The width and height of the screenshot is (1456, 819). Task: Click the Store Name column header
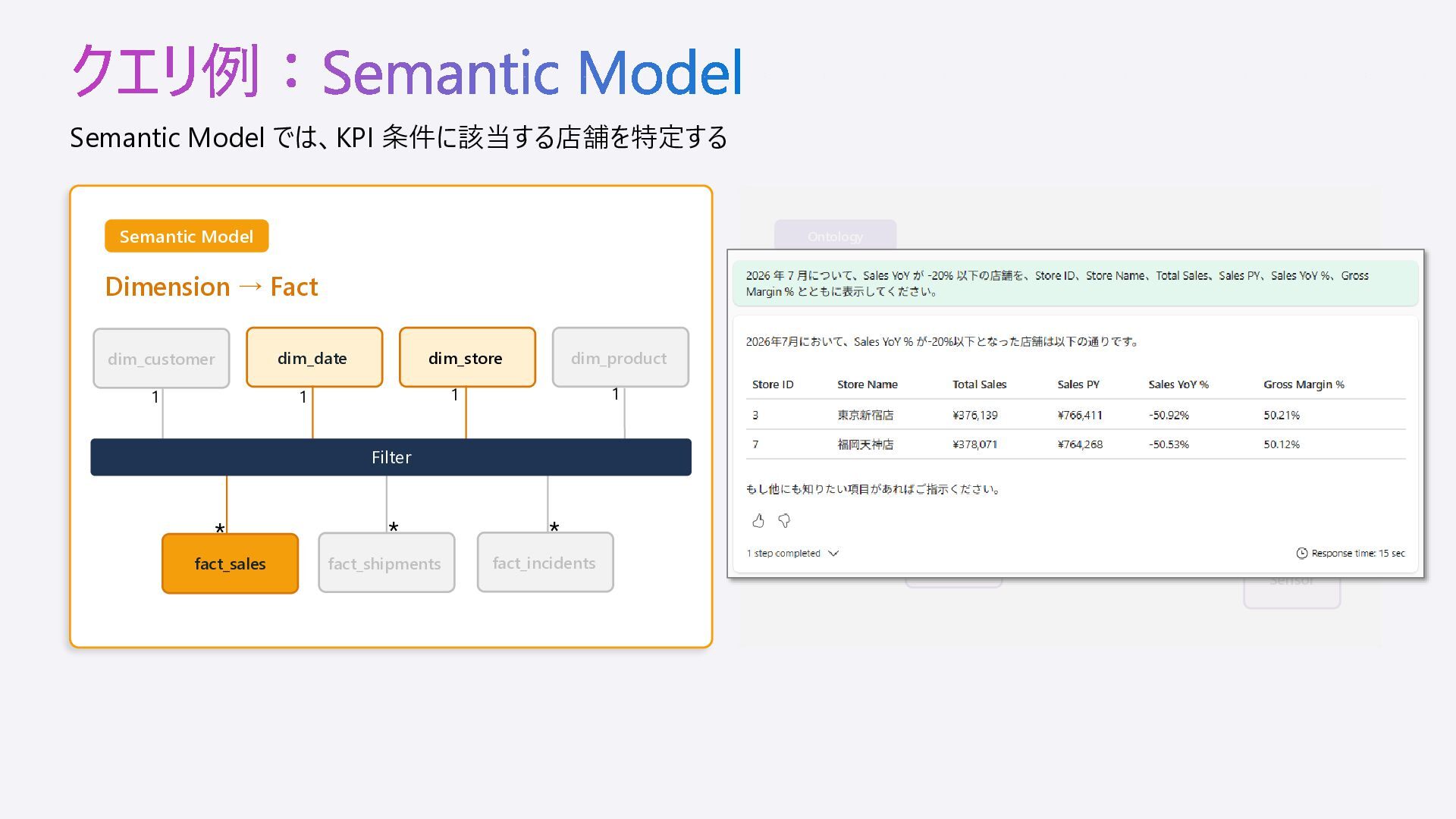pyautogui.click(x=867, y=384)
